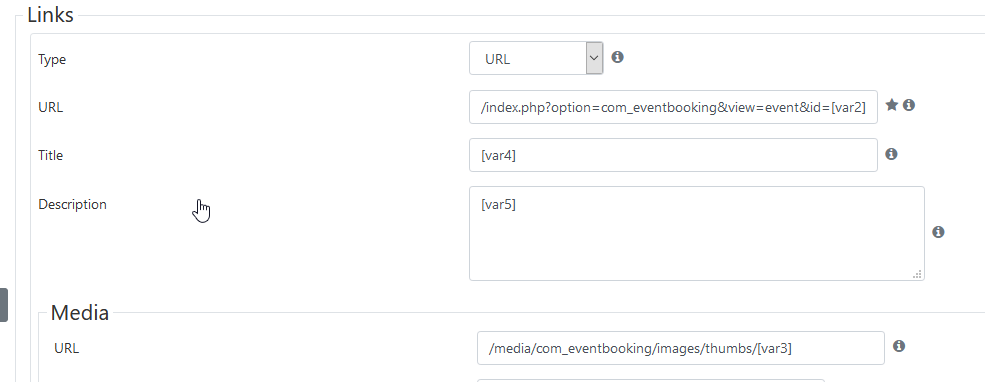Click the info icon beside Title field
985x382 pixels.
[891, 154]
